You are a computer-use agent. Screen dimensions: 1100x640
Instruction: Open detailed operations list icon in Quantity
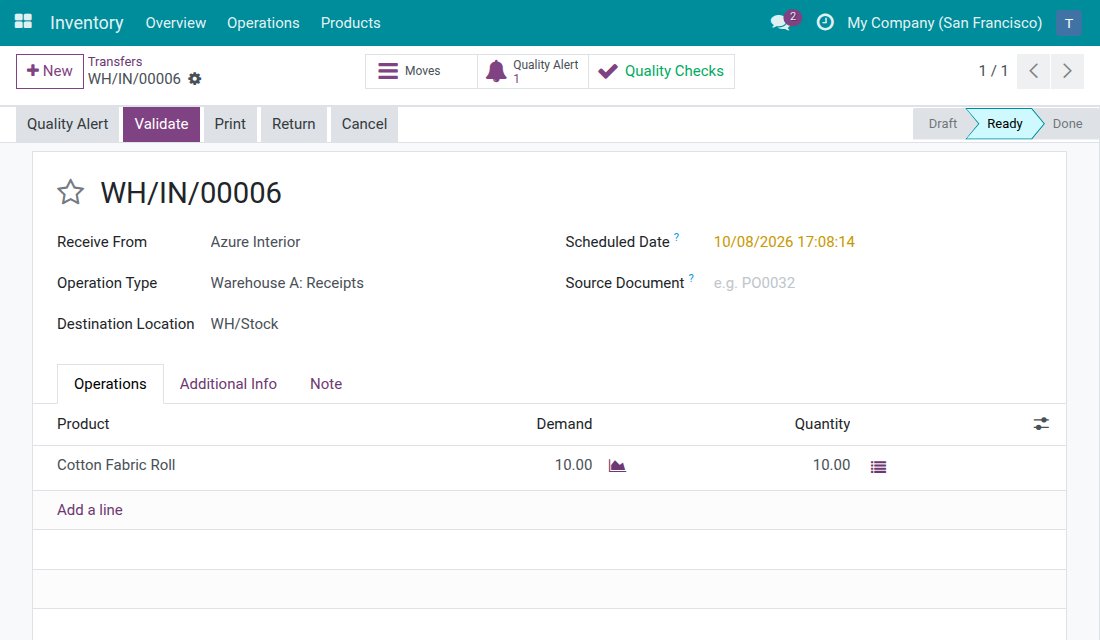pyautogui.click(x=878, y=467)
